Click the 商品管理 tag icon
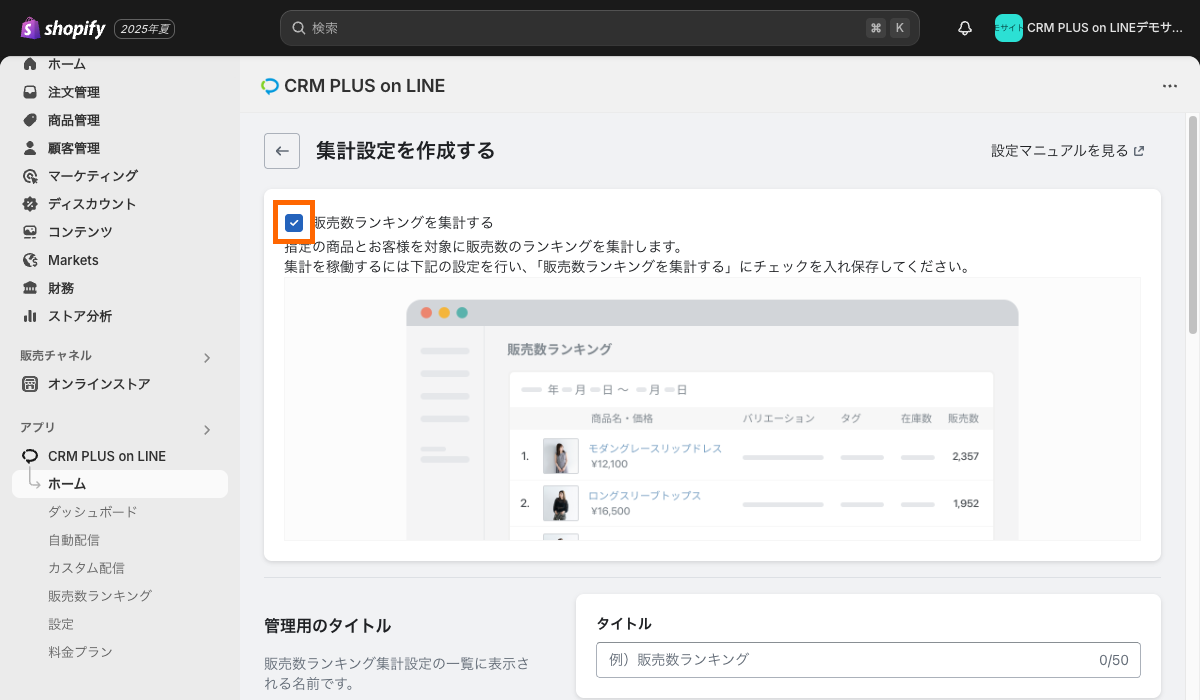The width and height of the screenshot is (1200, 700). click(x=30, y=120)
